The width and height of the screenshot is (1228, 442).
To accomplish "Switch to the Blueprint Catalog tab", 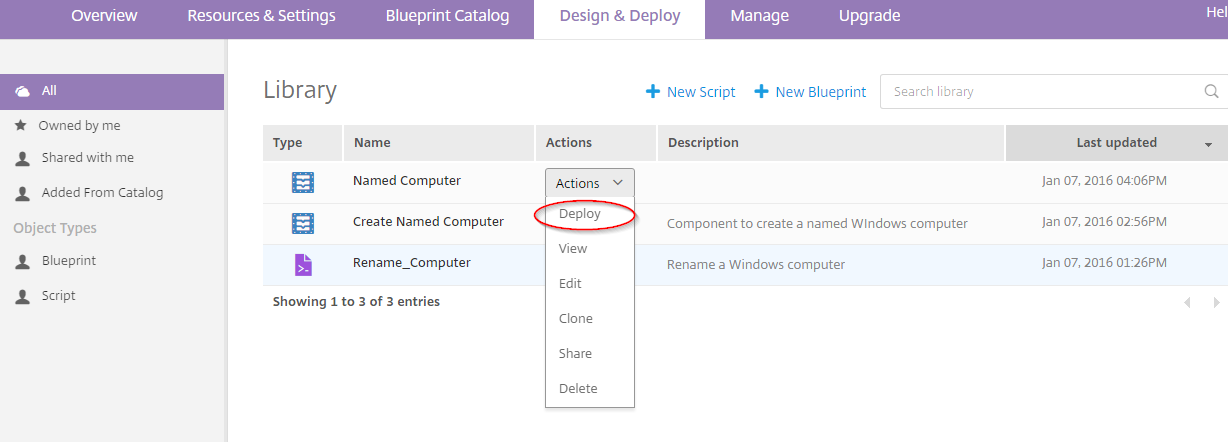I will 447,16.
